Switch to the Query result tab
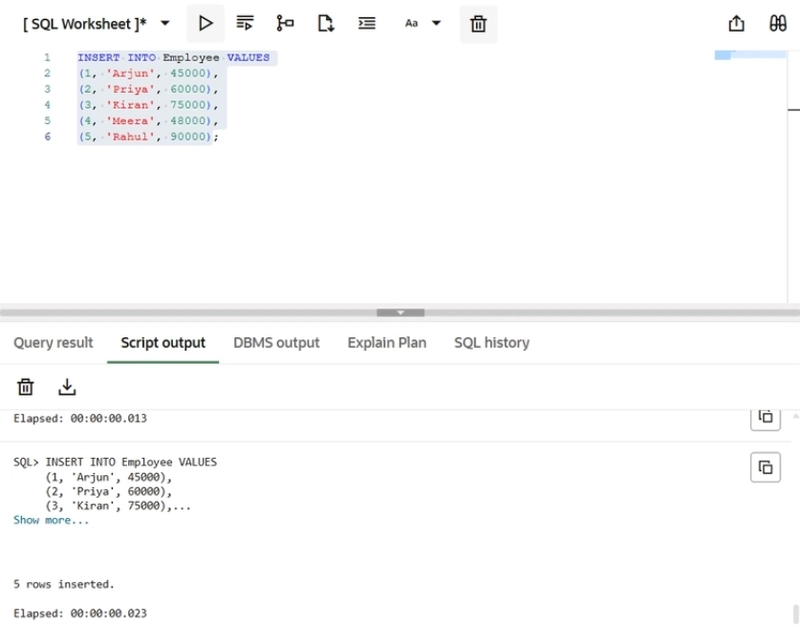800x625 pixels. [x=53, y=343]
